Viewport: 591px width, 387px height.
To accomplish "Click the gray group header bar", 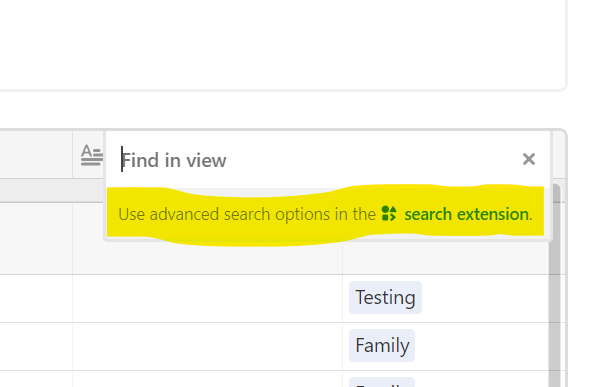I will 52,191.
